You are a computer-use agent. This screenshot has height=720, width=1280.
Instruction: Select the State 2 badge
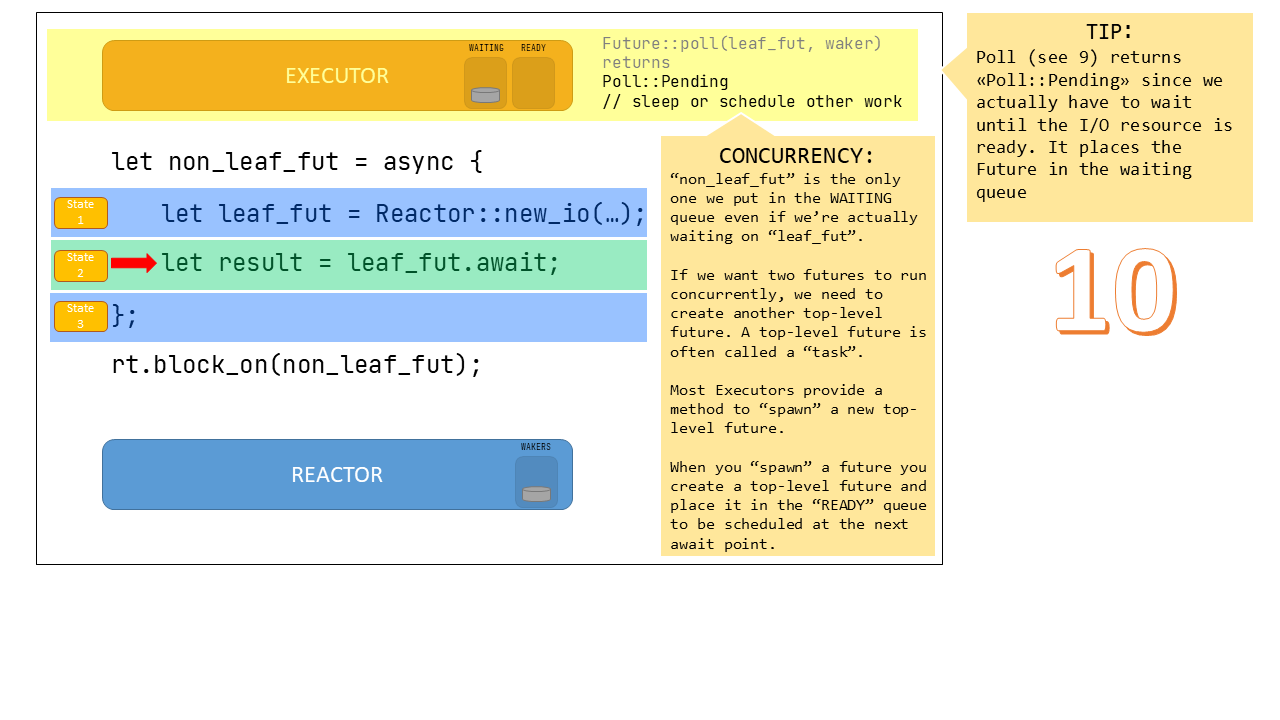[x=81, y=265]
